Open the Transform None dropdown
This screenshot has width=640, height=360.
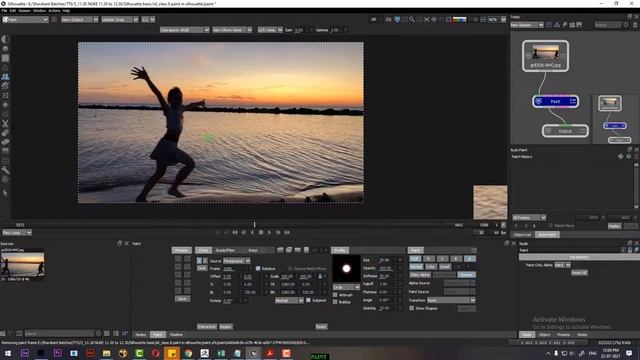(451, 300)
